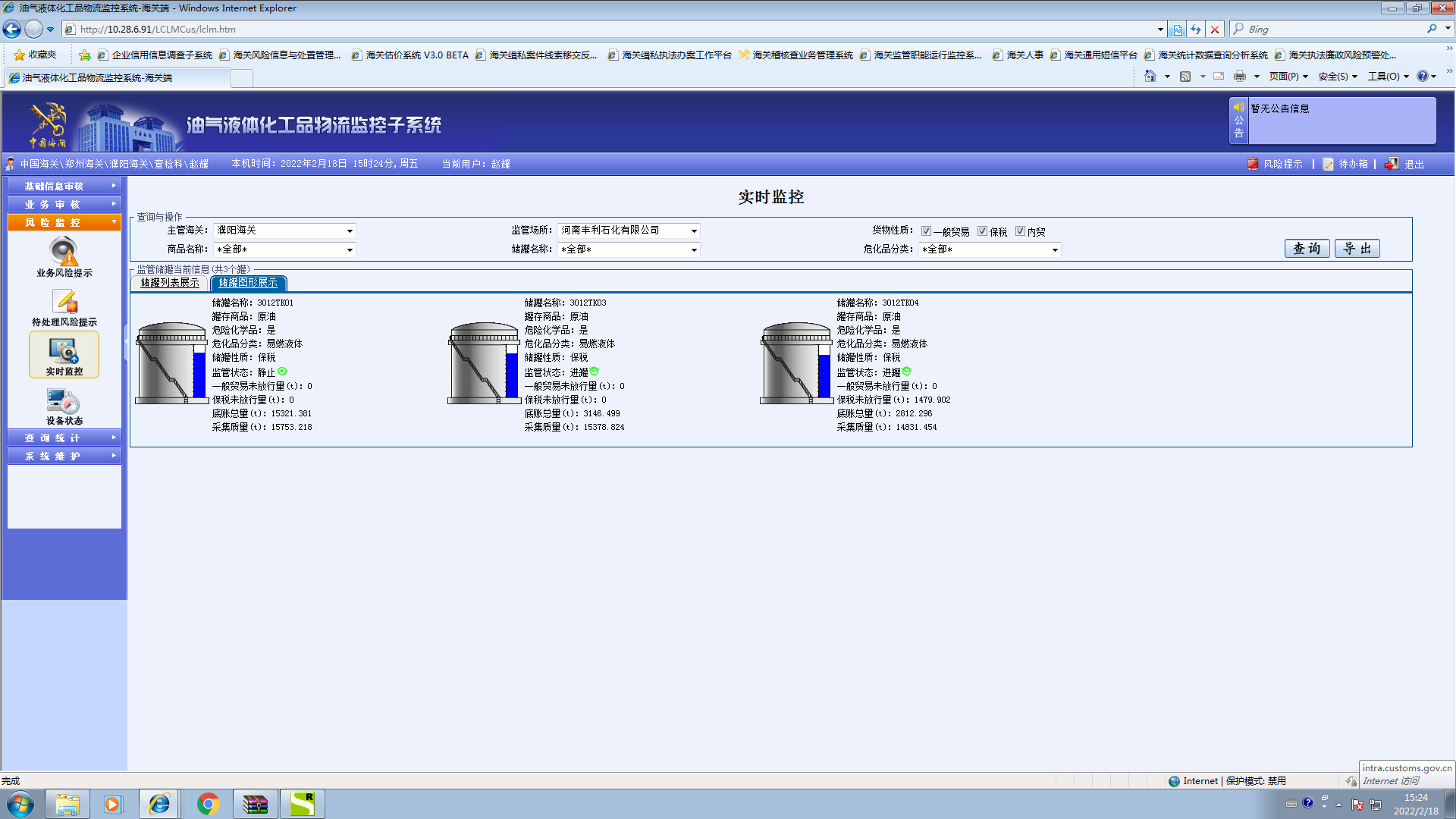Click the 退出 logout icon

point(1392,164)
